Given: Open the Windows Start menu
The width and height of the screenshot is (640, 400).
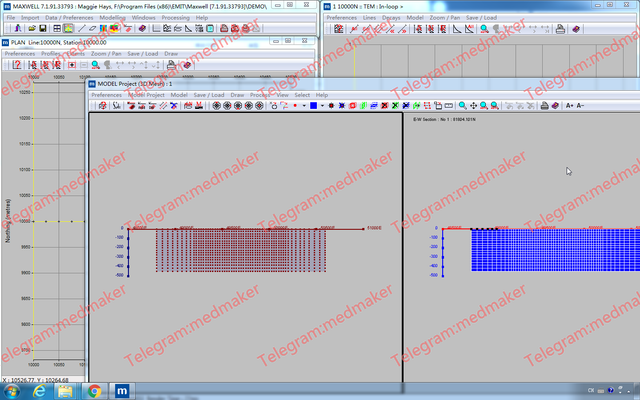Looking at the screenshot, I should pyautogui.click(x=11, y=391).
